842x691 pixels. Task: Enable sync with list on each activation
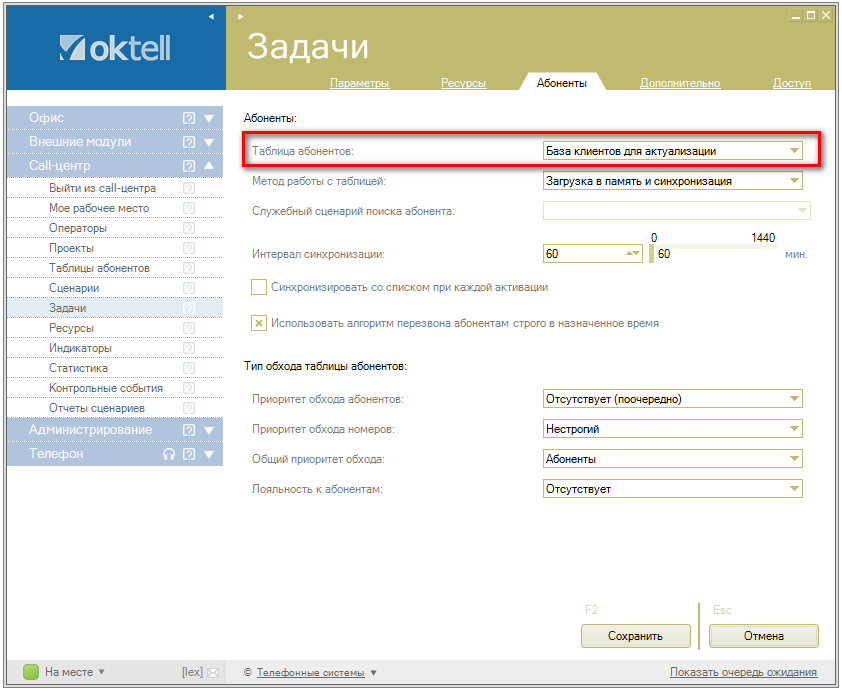(x=259, y=287)
